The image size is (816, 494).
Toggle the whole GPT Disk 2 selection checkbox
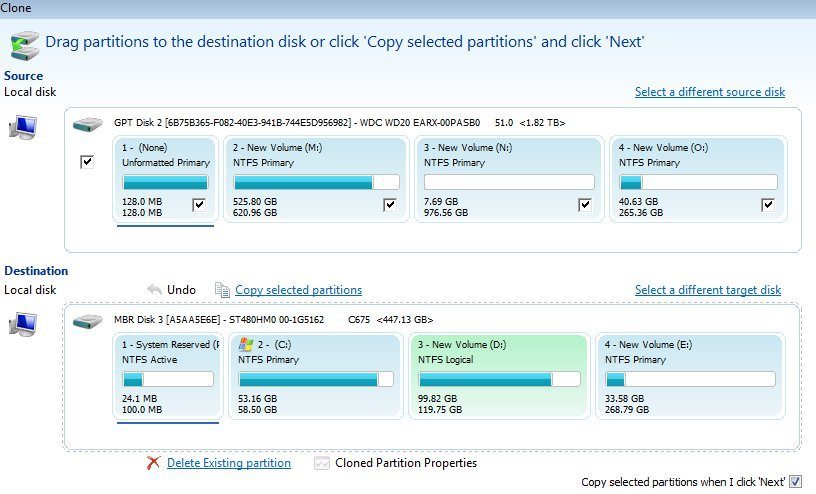point(87,162)
